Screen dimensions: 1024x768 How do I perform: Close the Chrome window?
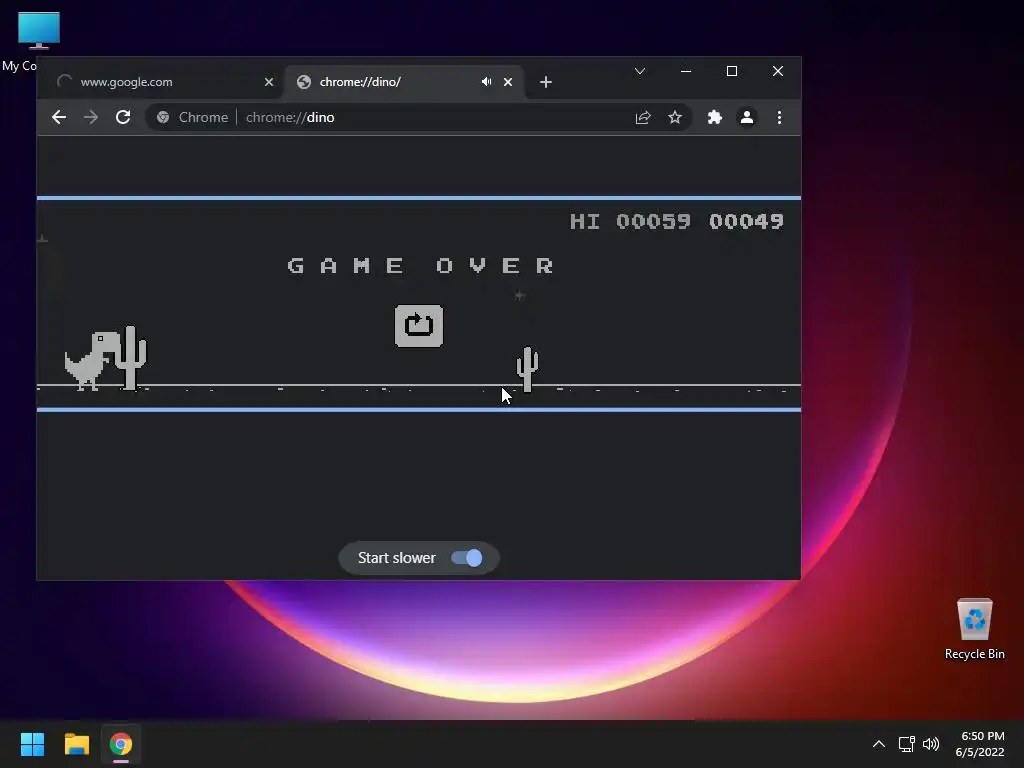click(778, 71)
